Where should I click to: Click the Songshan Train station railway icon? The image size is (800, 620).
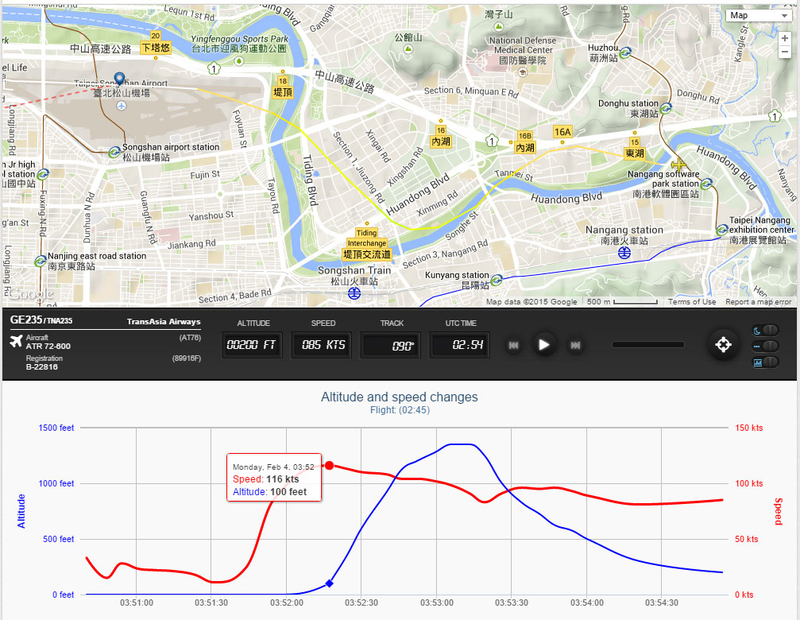click(354, 293)
